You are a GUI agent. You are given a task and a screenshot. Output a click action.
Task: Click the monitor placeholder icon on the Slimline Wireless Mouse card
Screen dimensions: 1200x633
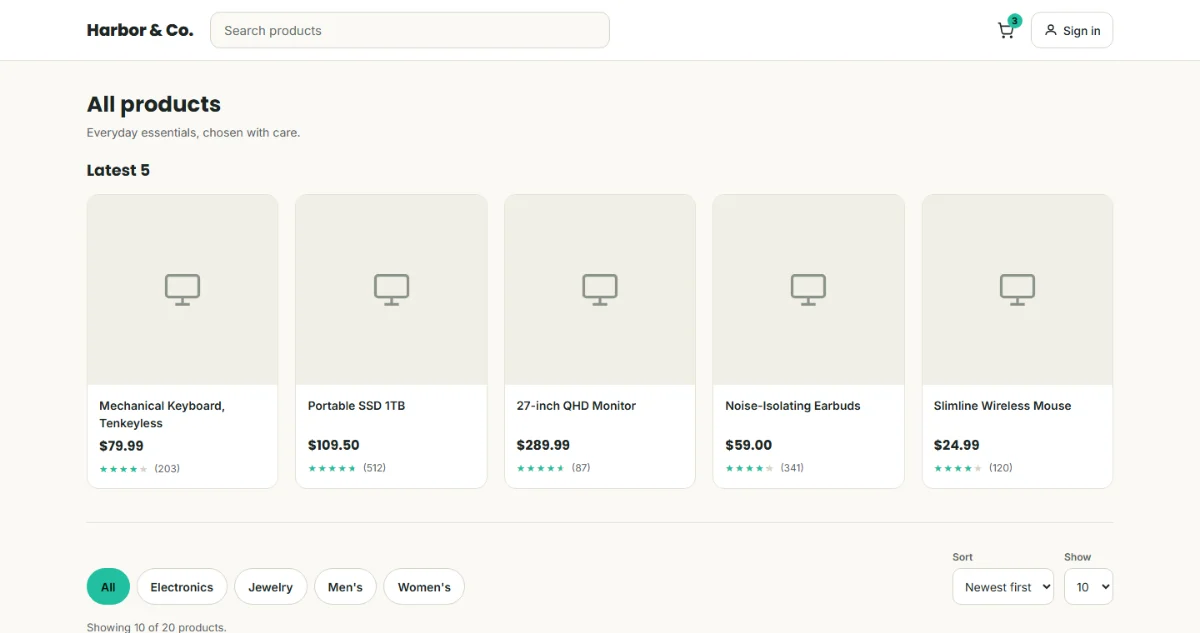pos(1017,290)
